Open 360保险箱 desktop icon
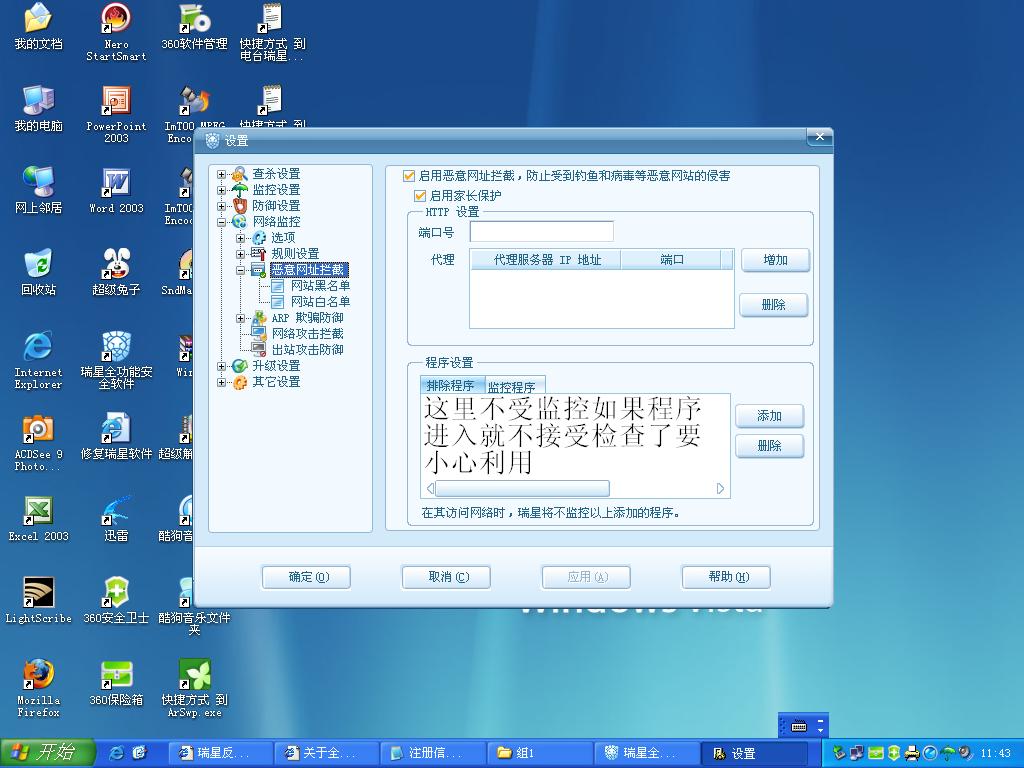The image size is (1024, 768). point(116,675)
